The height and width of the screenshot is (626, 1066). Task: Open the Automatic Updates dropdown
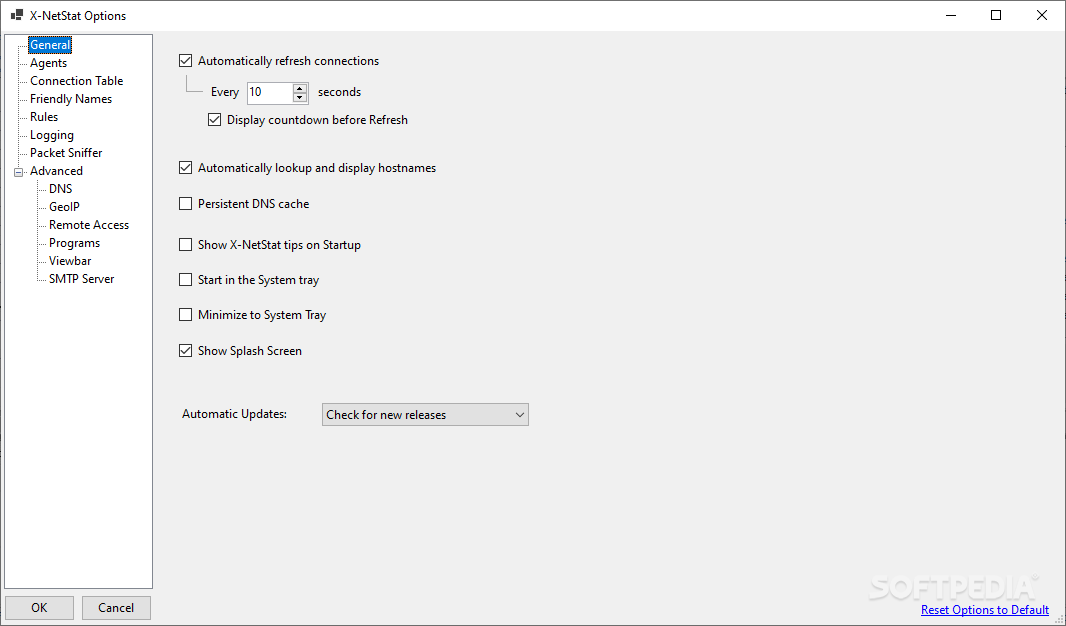point(425,415)
